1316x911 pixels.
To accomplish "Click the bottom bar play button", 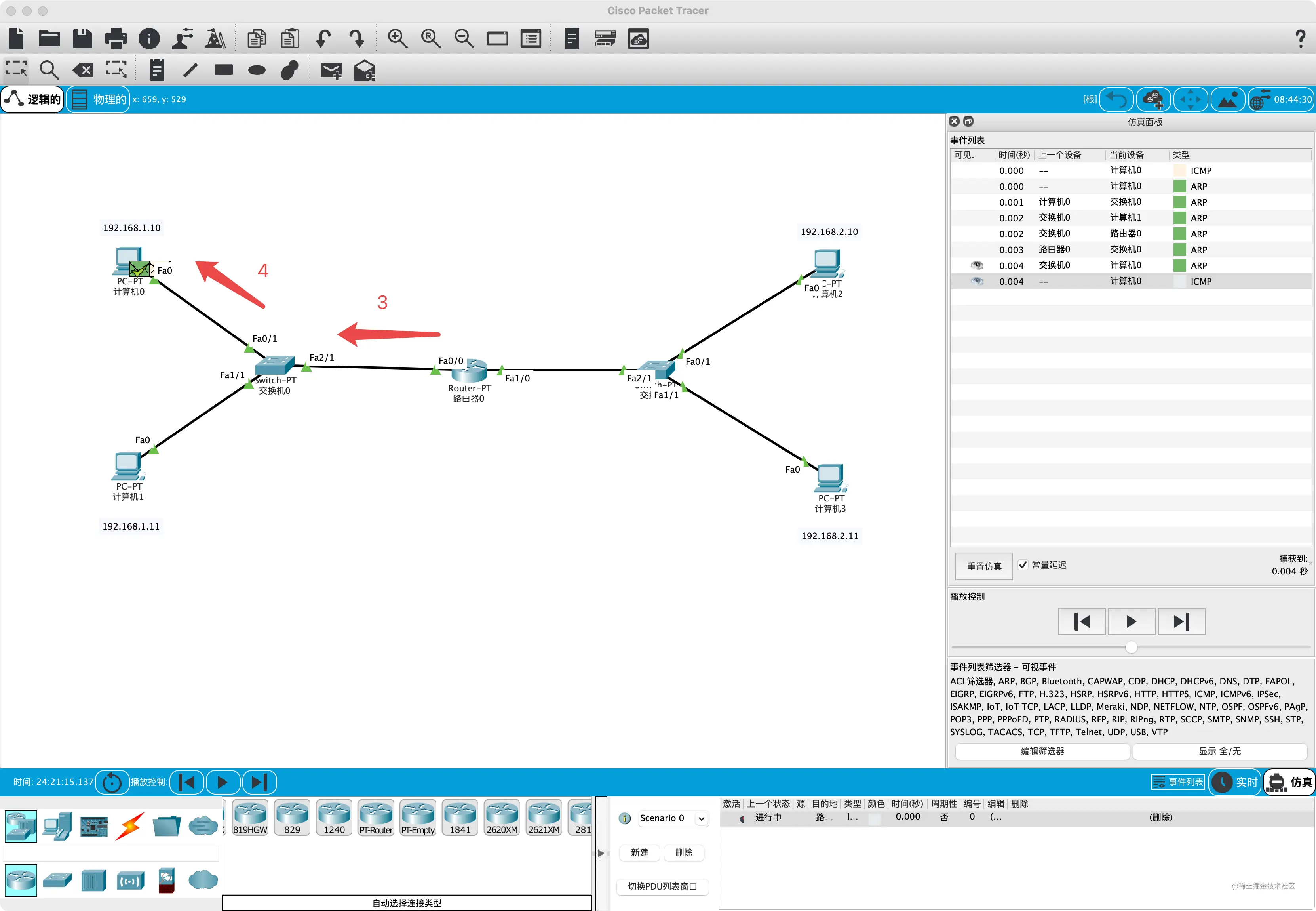I will coord(223,782).
